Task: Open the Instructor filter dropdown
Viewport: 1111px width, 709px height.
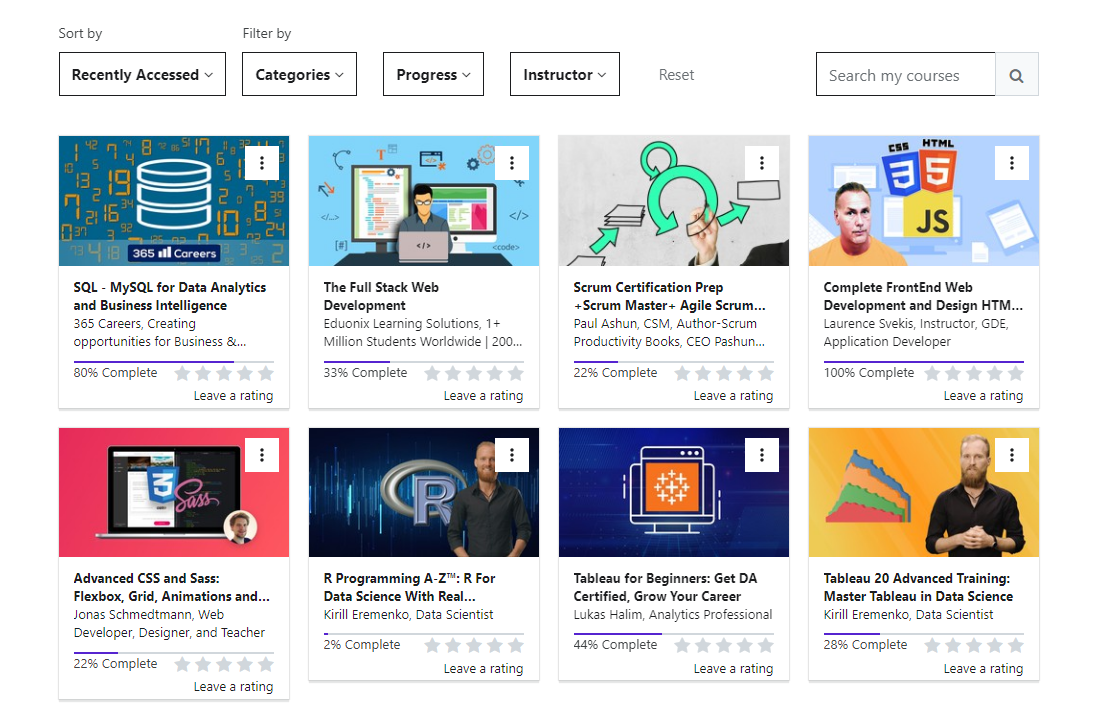Action: (x=565, y=74)
